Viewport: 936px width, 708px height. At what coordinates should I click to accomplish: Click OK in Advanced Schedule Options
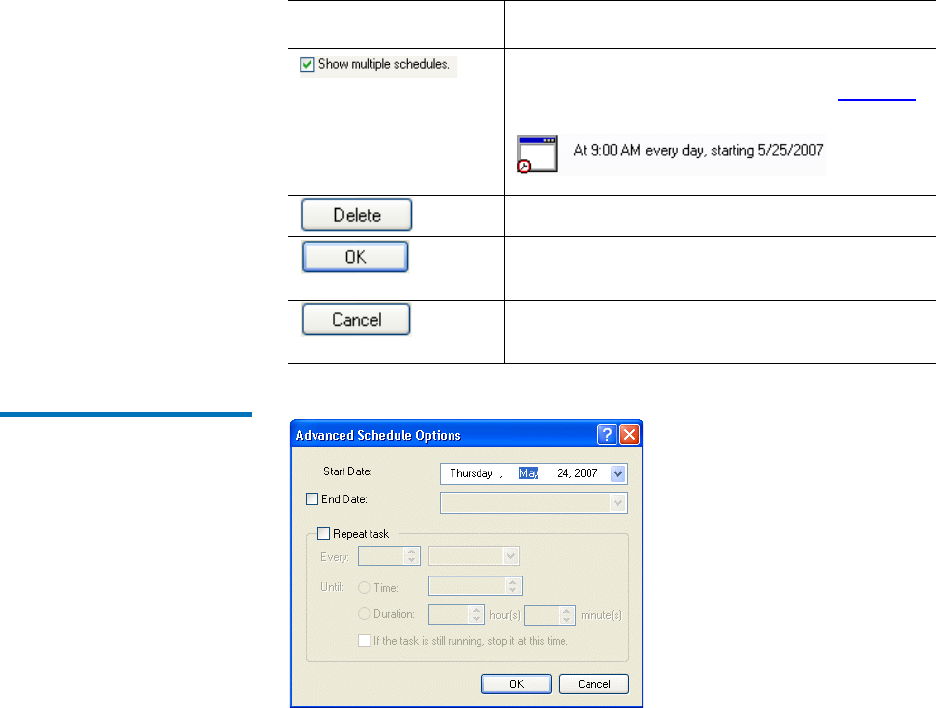click(516, 684)
